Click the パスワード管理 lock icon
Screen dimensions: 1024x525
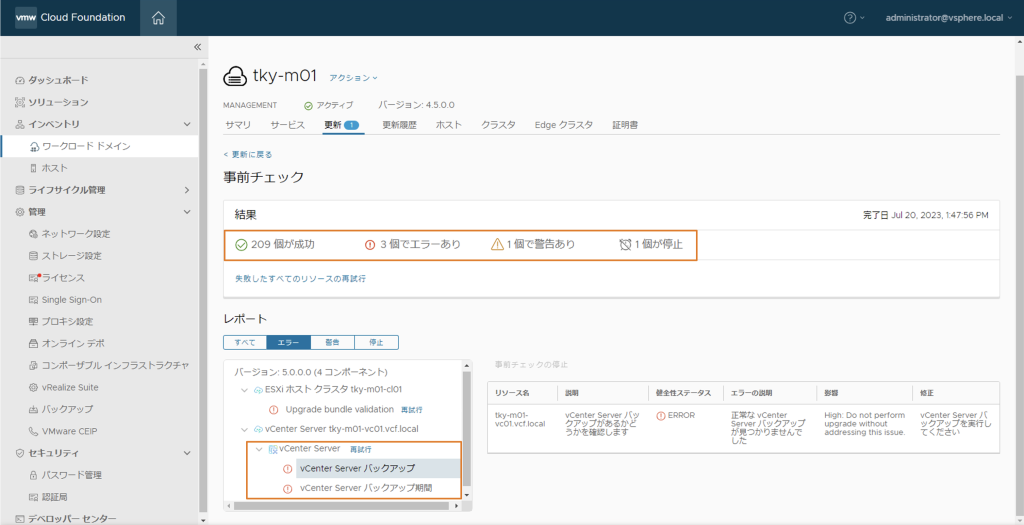33,475
